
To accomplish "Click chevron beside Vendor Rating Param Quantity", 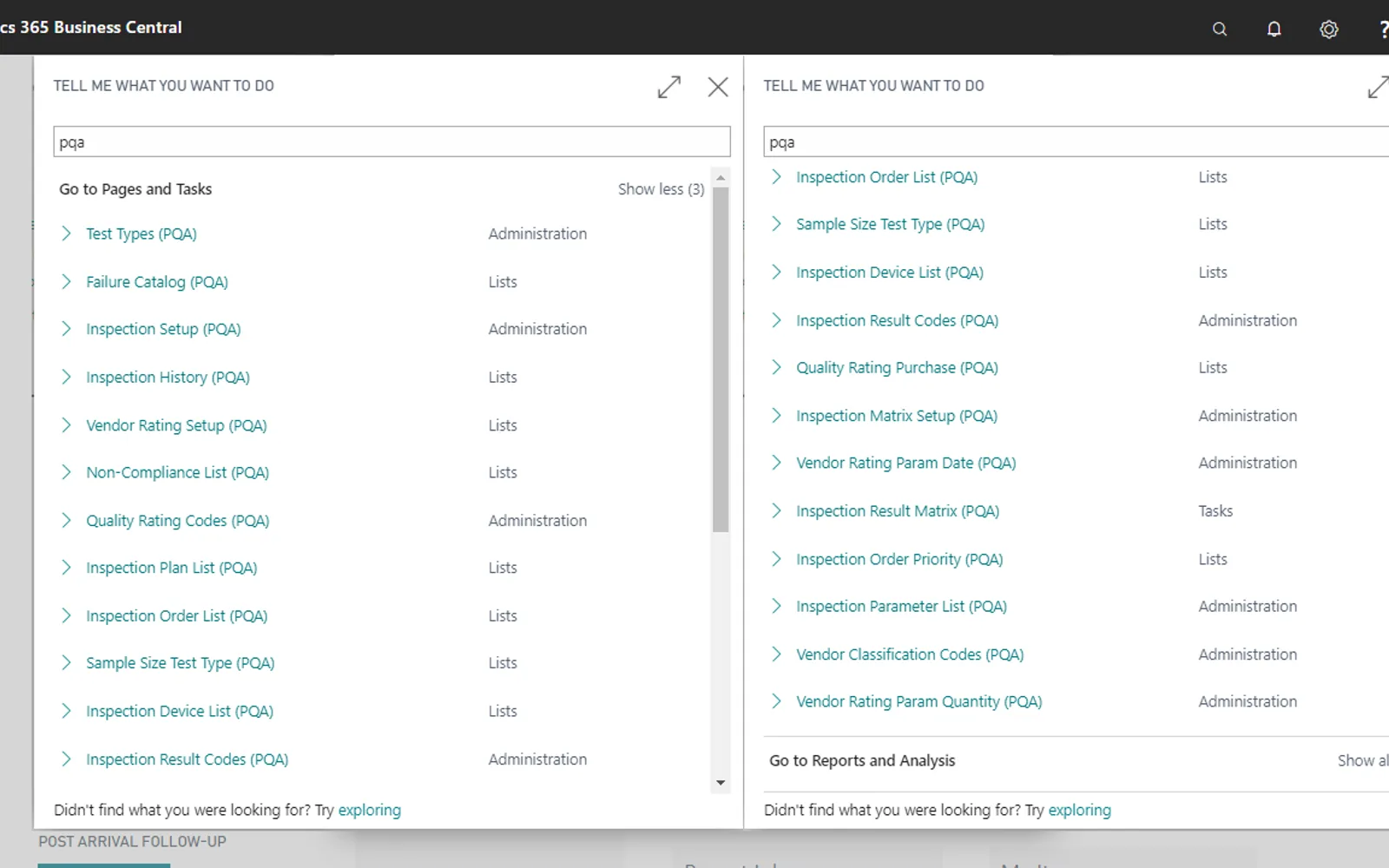I will [776, 700].
